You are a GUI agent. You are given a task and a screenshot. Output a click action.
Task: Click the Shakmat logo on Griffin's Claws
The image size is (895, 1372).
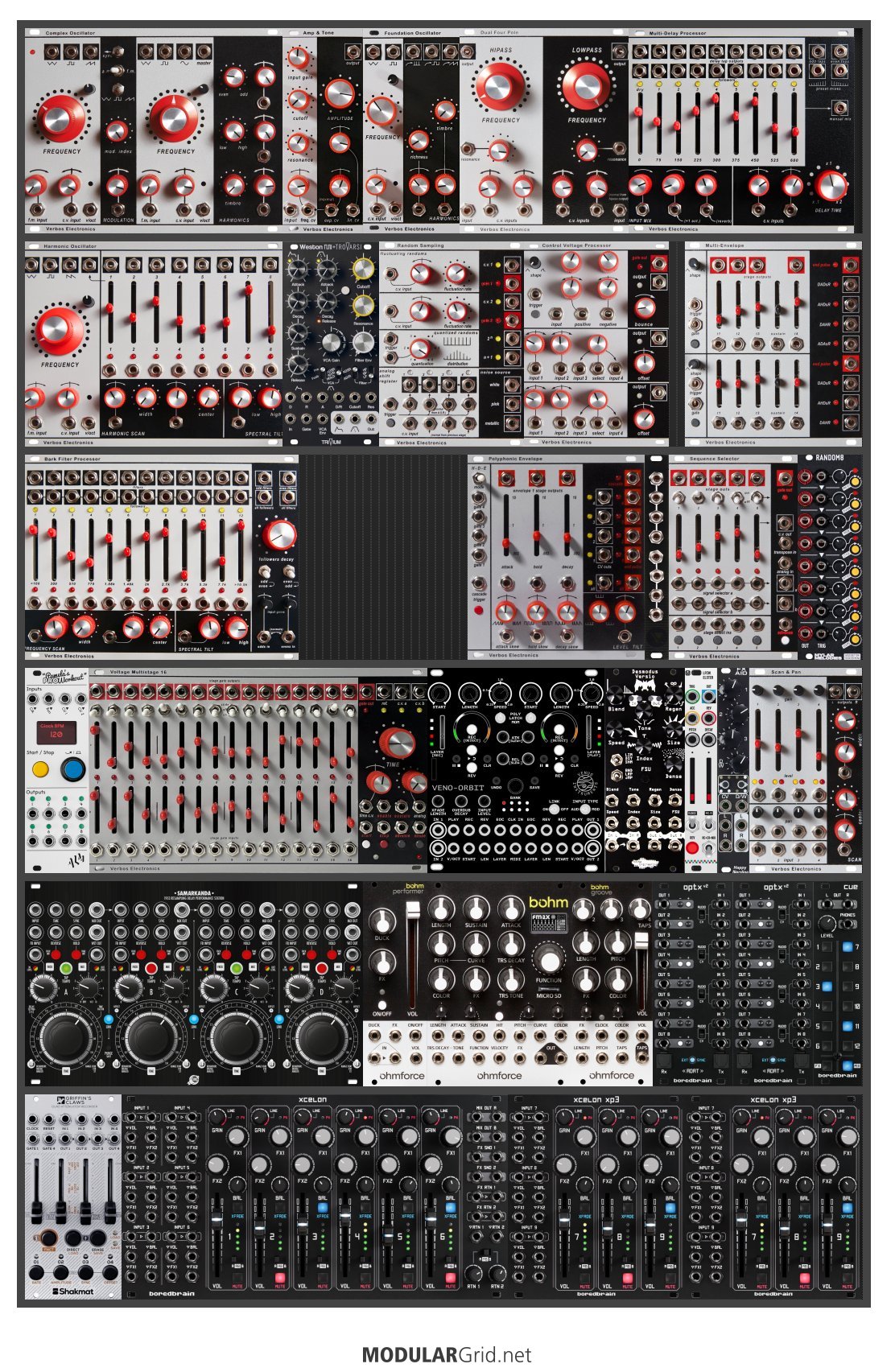pyautogui.click(x=73, y=1291)
